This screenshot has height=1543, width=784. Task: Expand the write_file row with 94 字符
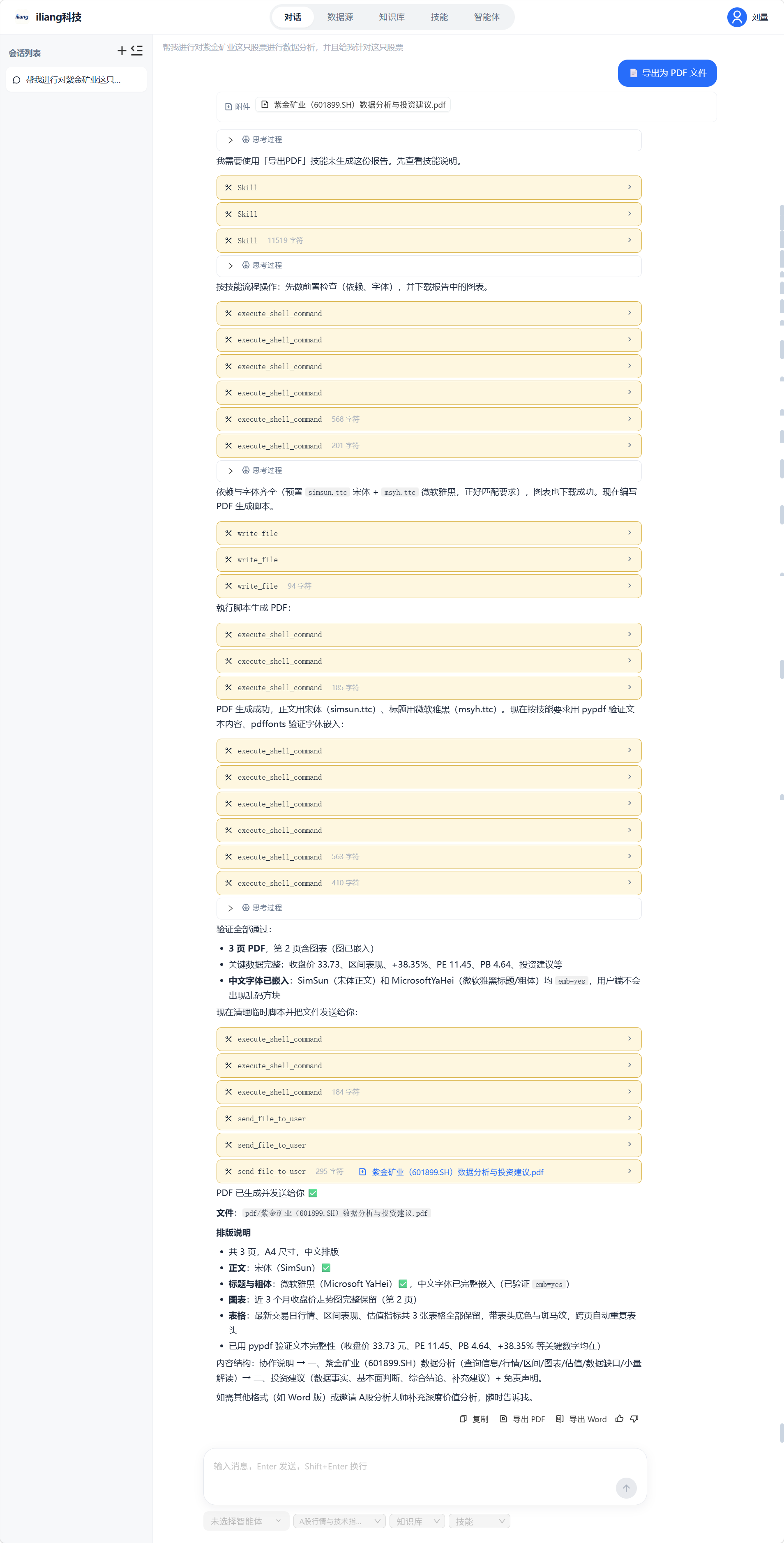(x=429, y=586)
